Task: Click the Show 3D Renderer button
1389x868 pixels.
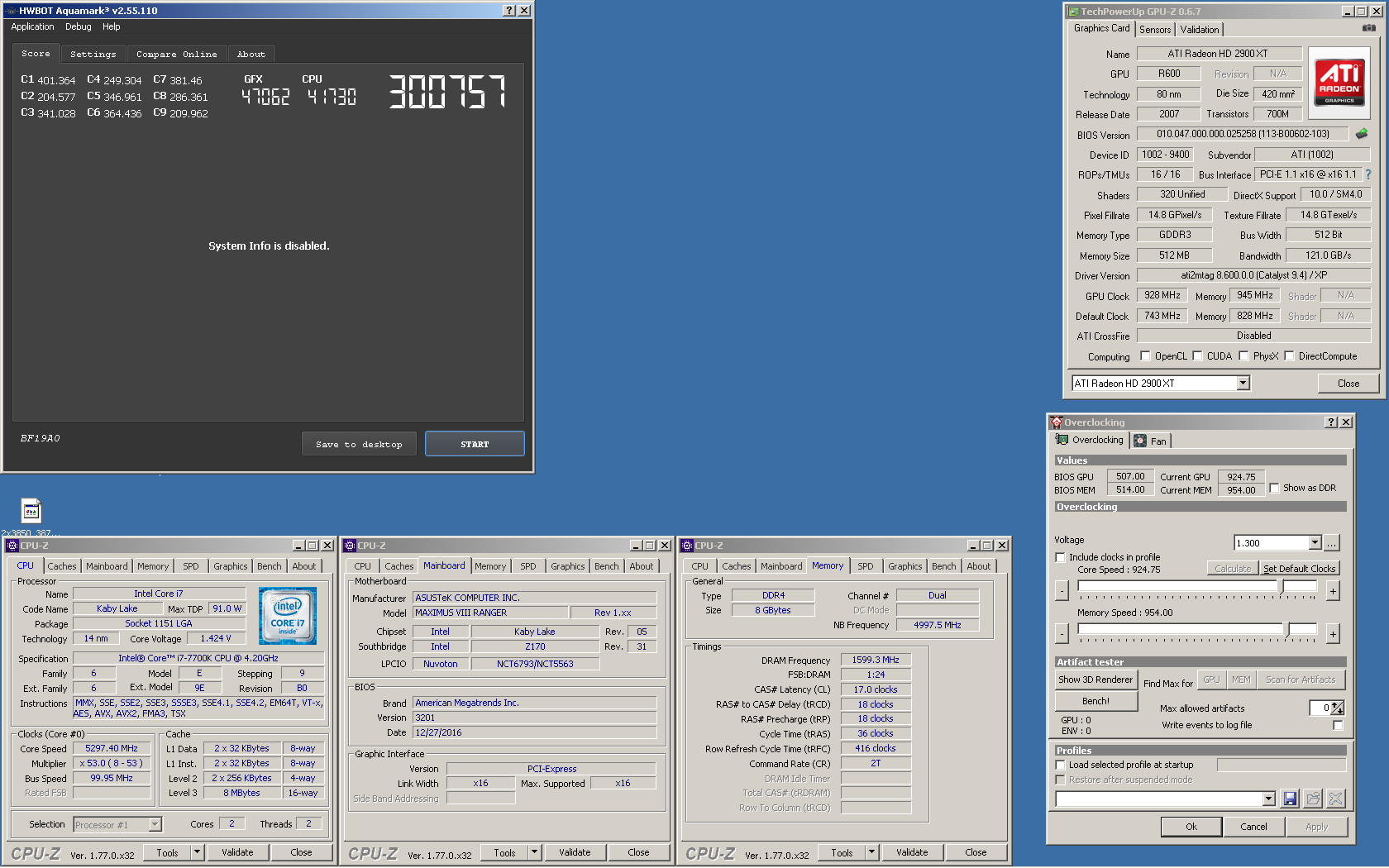Action: (1095, 680)
